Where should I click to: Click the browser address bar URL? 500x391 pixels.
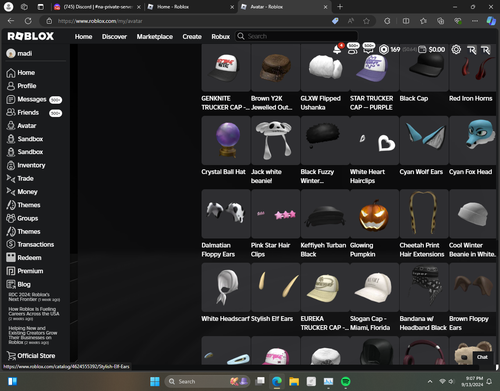coord(100,21)
